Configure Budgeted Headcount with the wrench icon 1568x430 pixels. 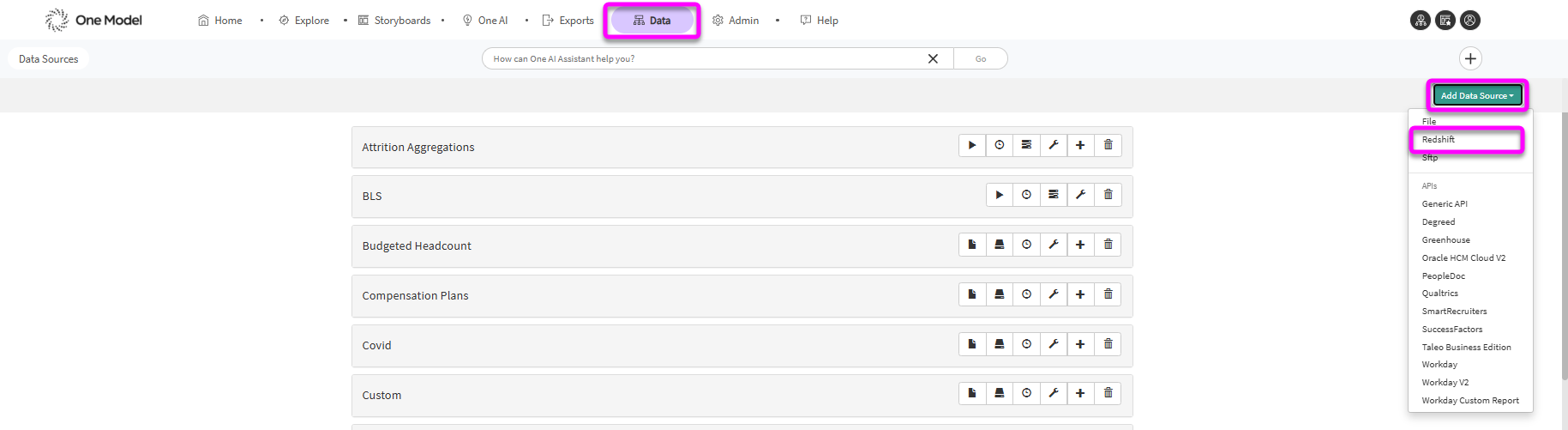click(x=1054, y=245)
